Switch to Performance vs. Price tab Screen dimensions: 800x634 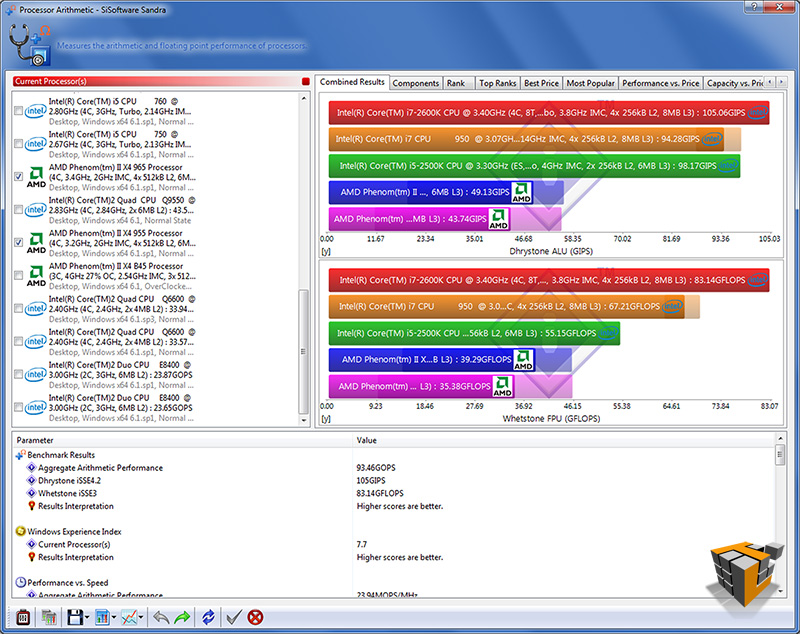click(x=660, y=83)
